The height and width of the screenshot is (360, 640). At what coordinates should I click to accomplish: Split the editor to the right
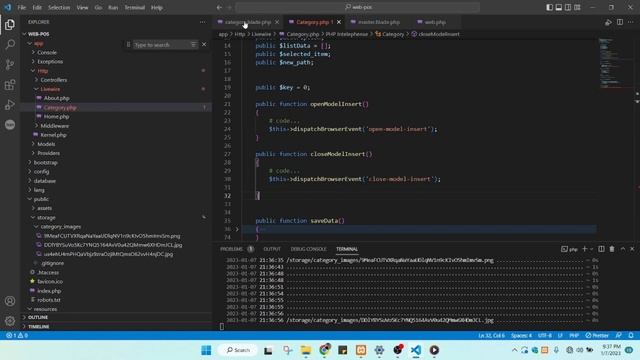coord(620,22)
